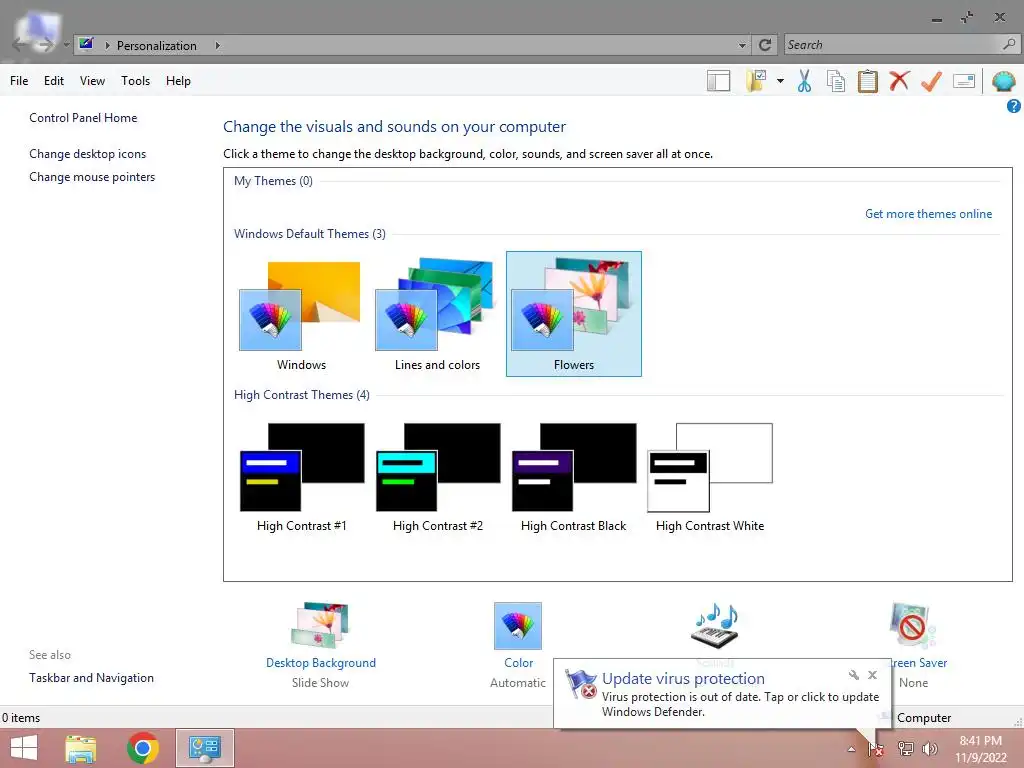The height and width of the screenshot is (768, 1024).
Task: Click the Control Panel icon in address bar
Action: [86, 44]
